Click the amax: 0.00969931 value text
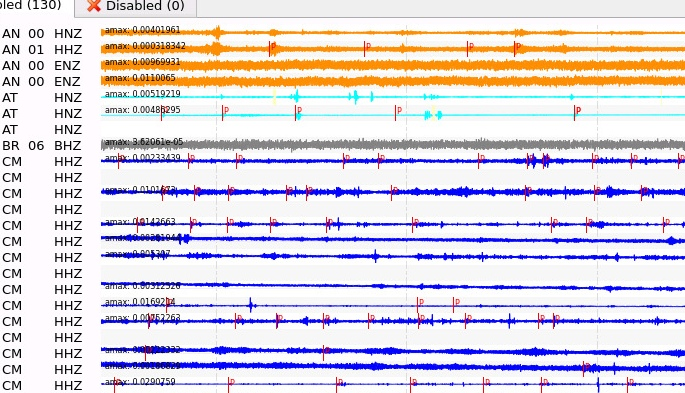 (142, 62)
